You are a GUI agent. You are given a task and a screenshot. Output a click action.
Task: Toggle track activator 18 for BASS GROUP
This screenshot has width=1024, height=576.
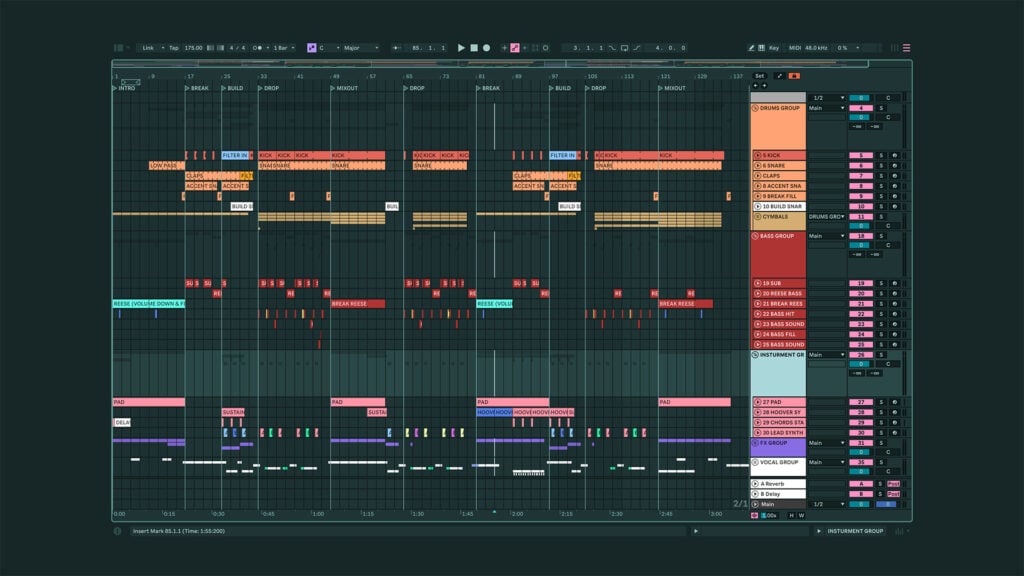pos(861,236)
